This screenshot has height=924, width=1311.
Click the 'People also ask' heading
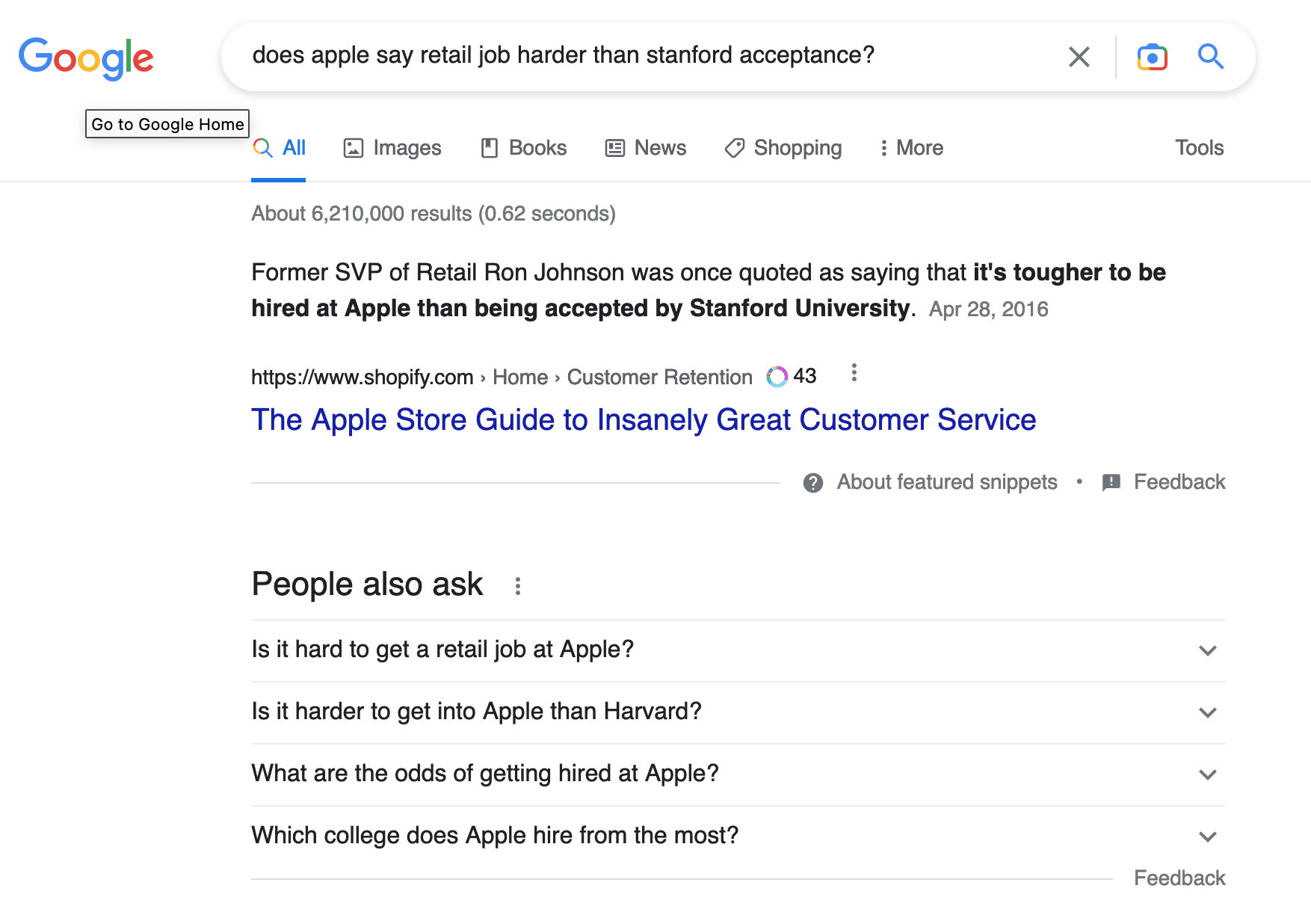pos(367,585)
